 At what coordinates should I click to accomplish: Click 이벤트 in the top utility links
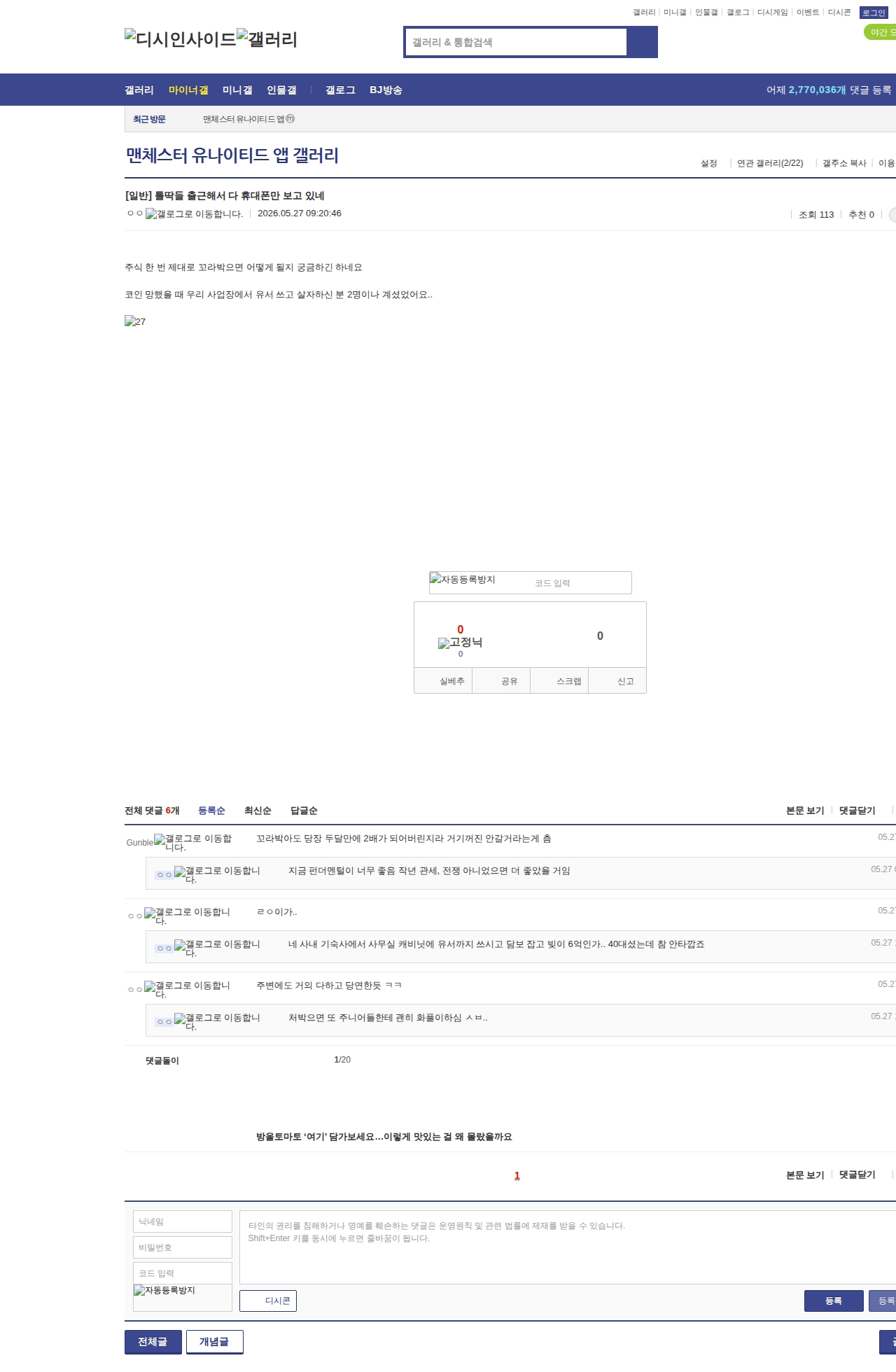click(x=808, y=13)
